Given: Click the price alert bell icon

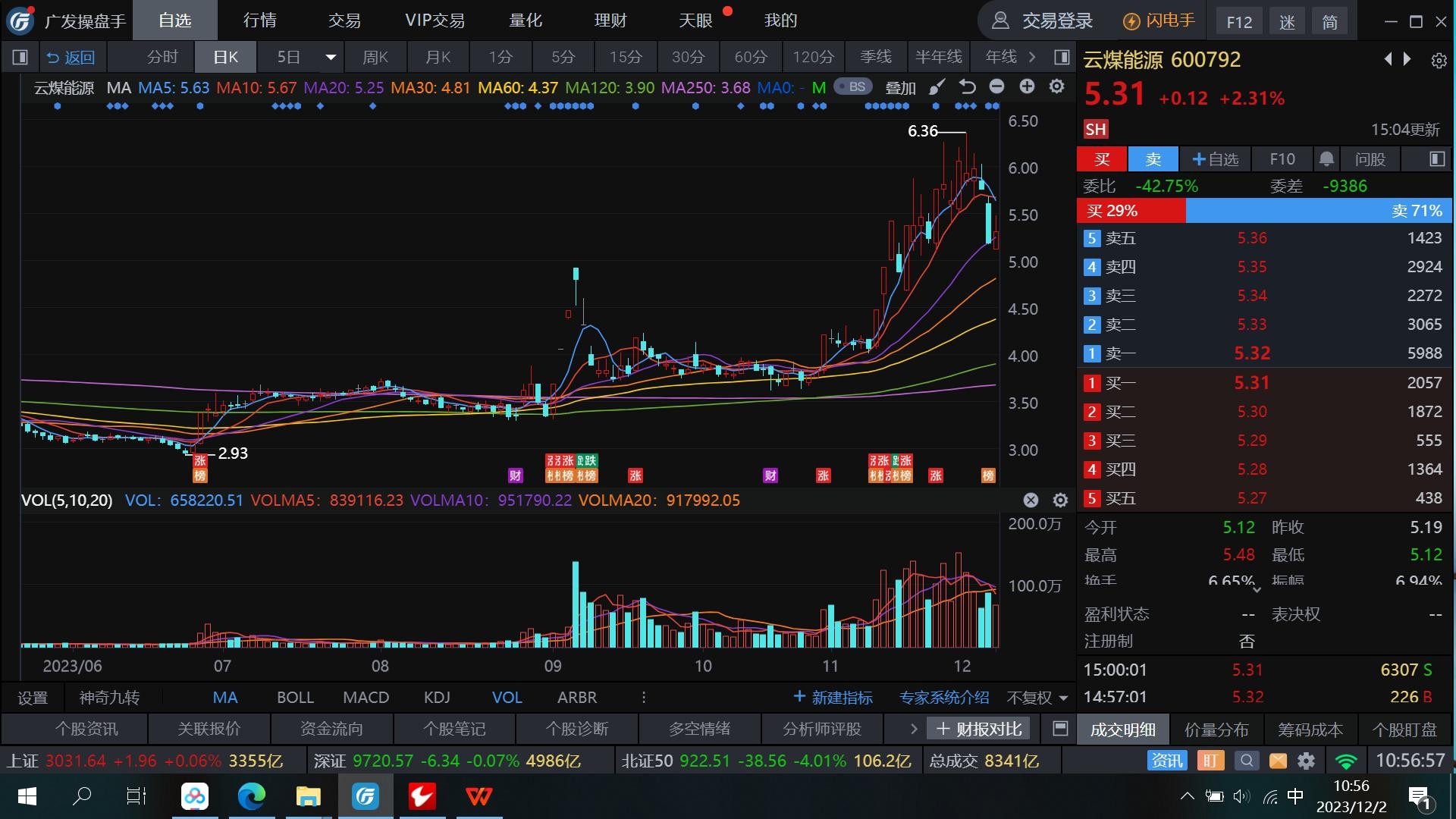Looking at the screenshot, I should pyautogui.click(x=1326, y=159).
